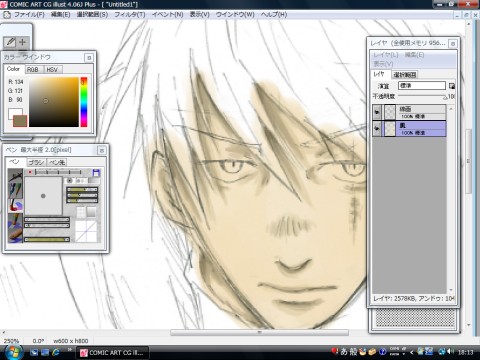Select the pen tool icon in top-left toolbox
Viewport: 480px width, 360px height.
pos(10,42)
